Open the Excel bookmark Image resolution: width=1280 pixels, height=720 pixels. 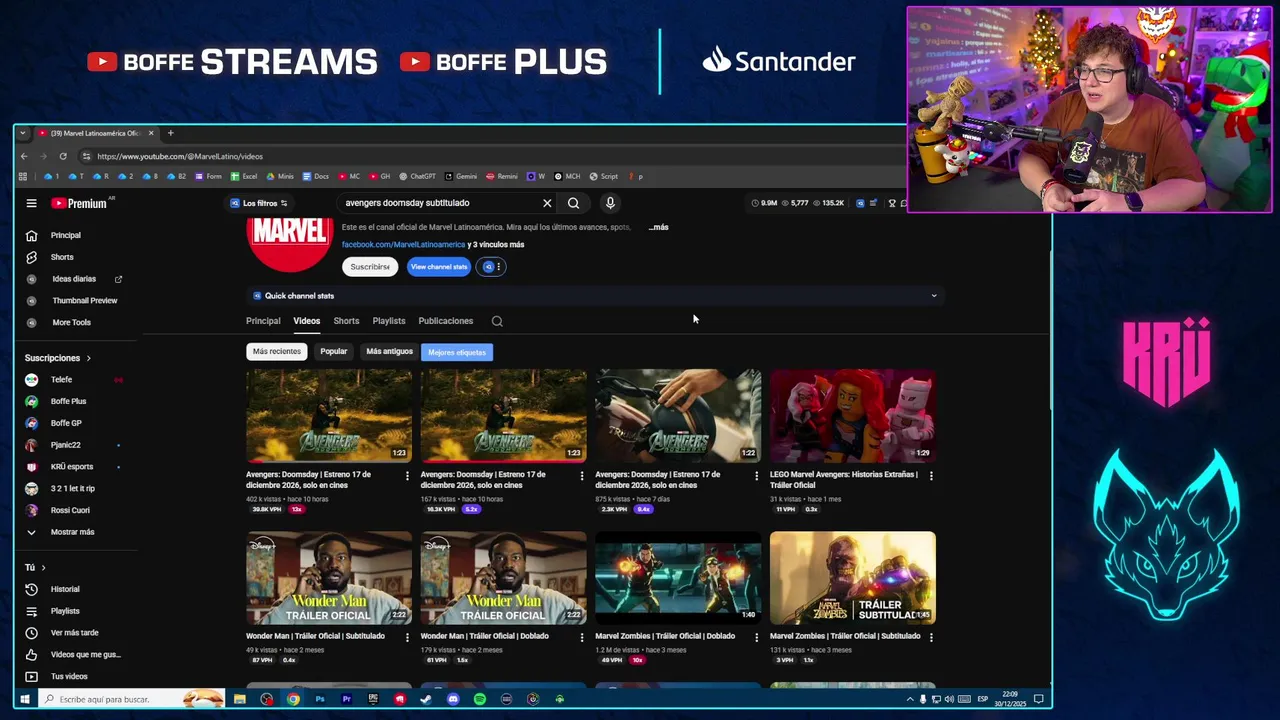point(245,176)
